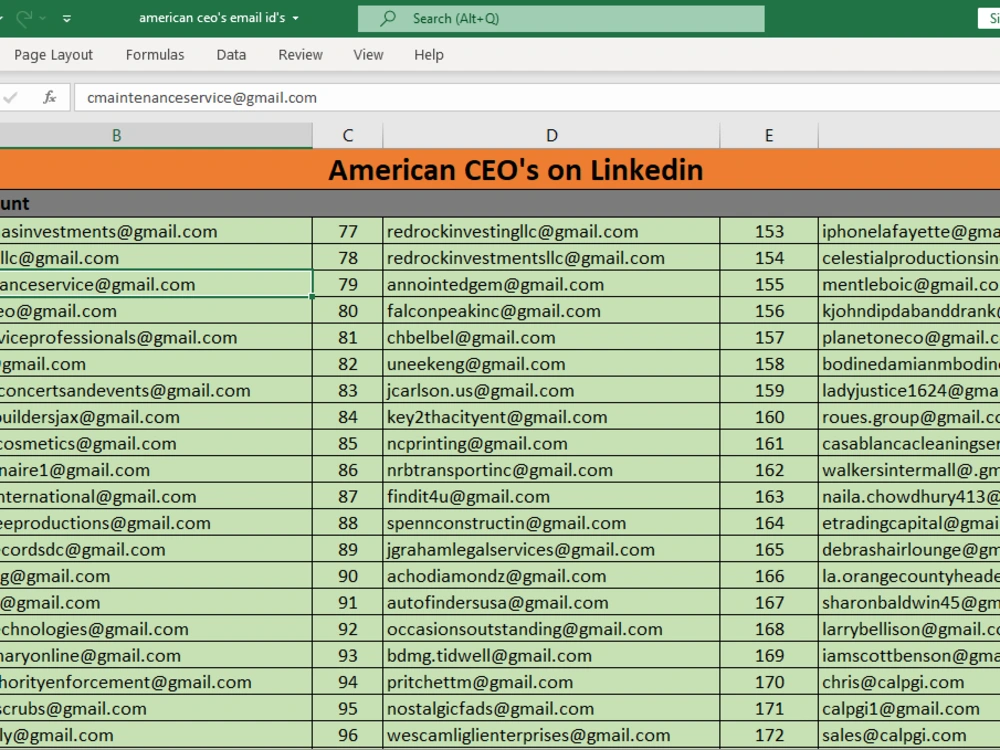Select cell eeproductions@gmail.com

(x=156, y=523)
